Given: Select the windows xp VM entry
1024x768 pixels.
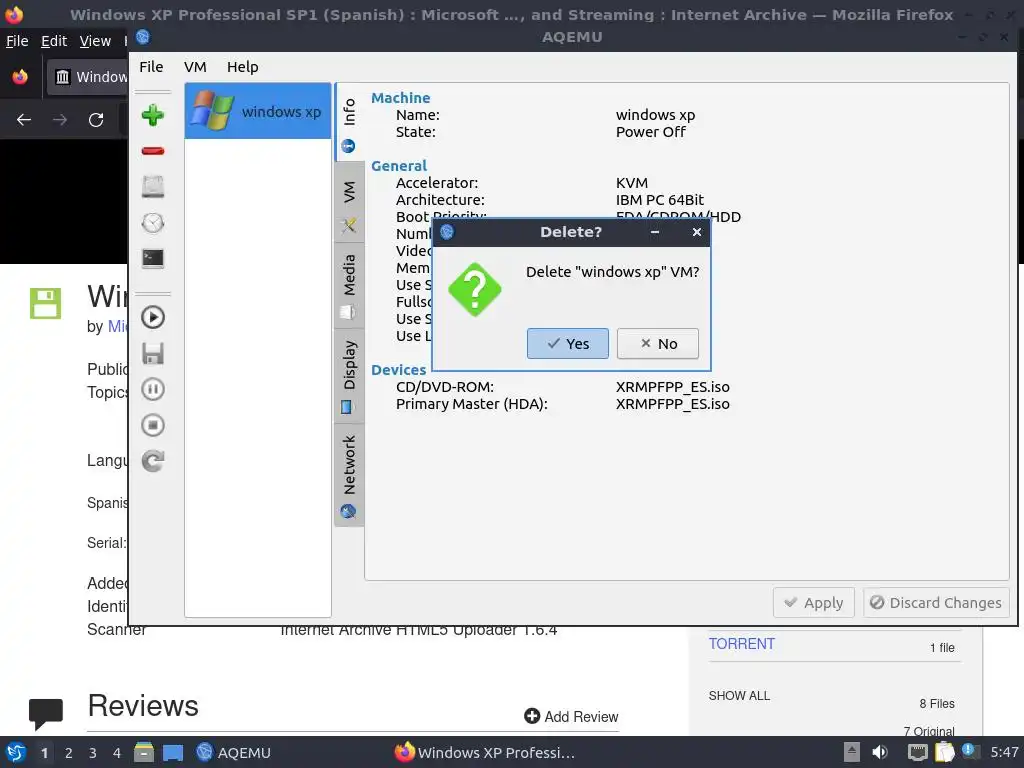Looking at the screenshot, I should (258, 111).
